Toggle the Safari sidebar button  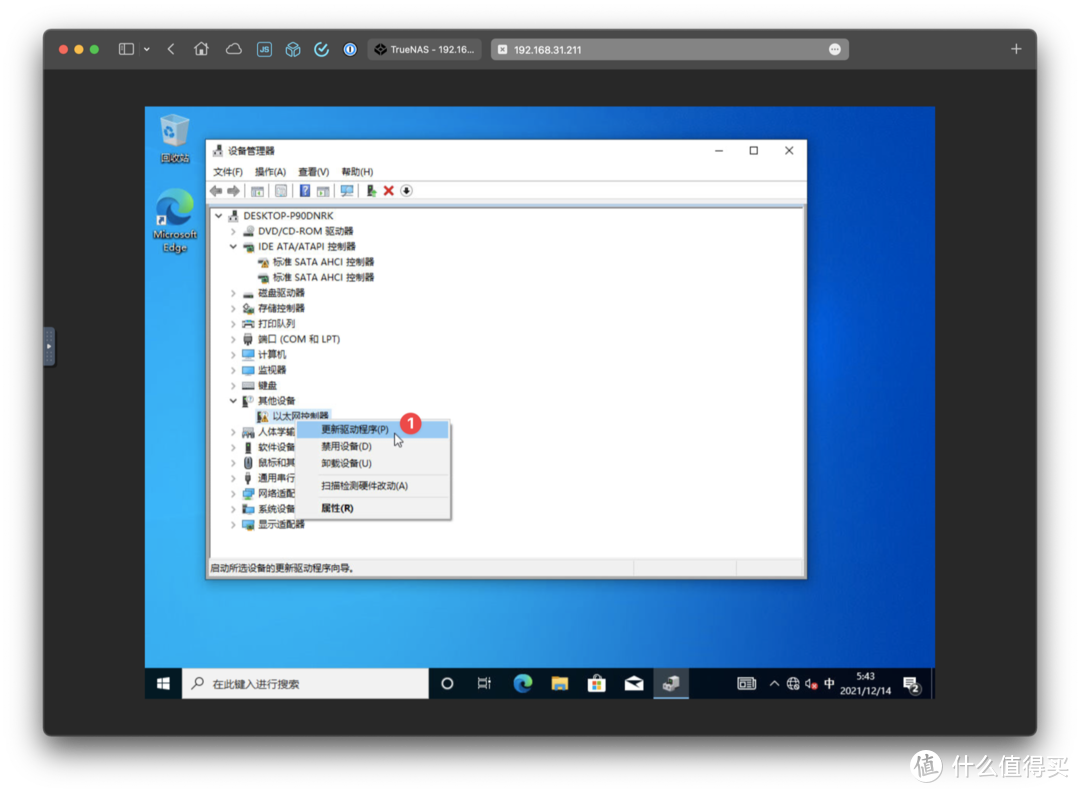point(126,49)
